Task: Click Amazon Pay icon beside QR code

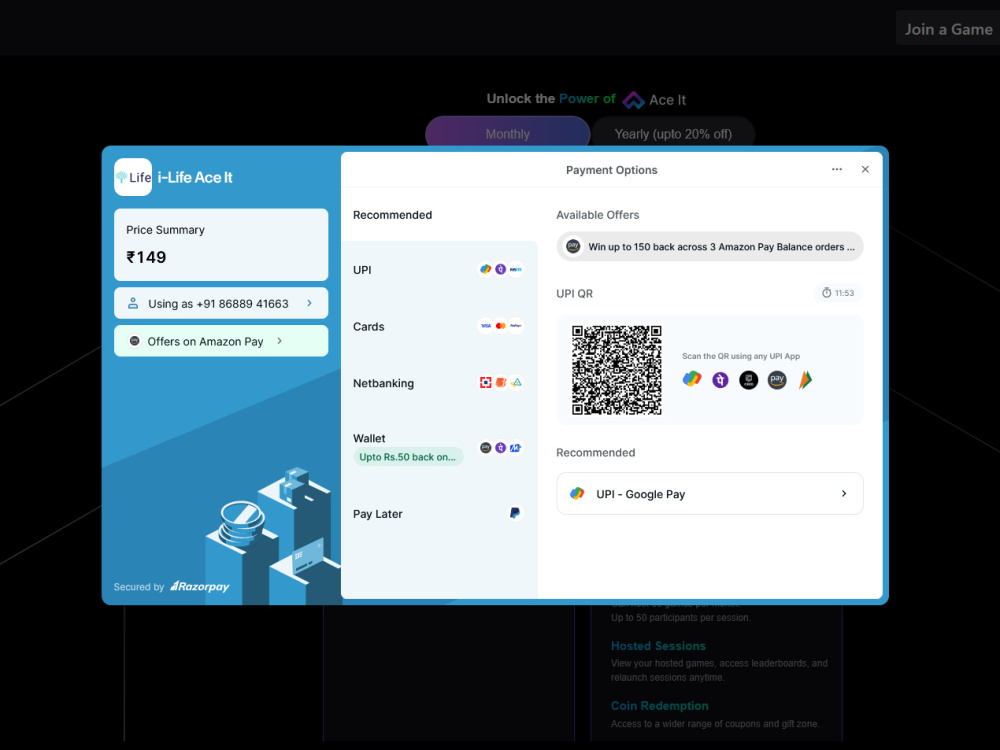Action: pos(777,380)
